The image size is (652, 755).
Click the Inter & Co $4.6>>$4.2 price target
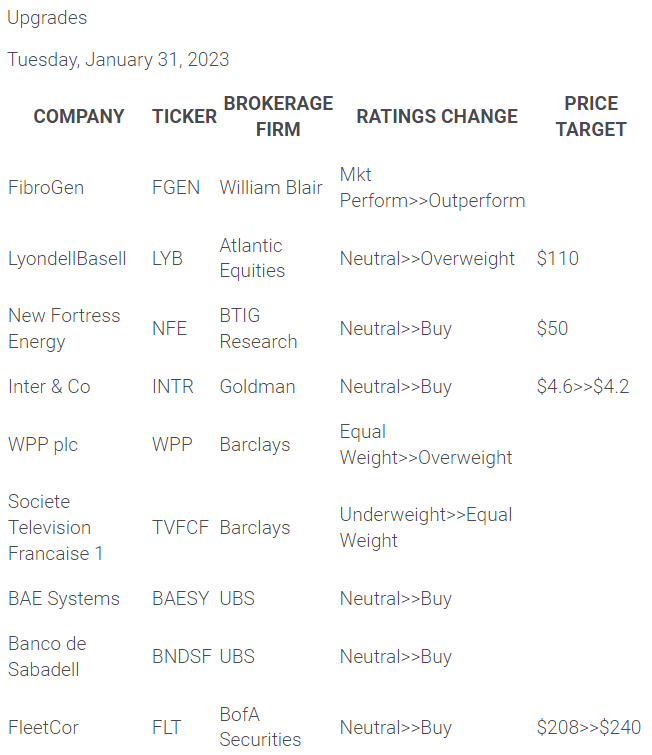583,386
